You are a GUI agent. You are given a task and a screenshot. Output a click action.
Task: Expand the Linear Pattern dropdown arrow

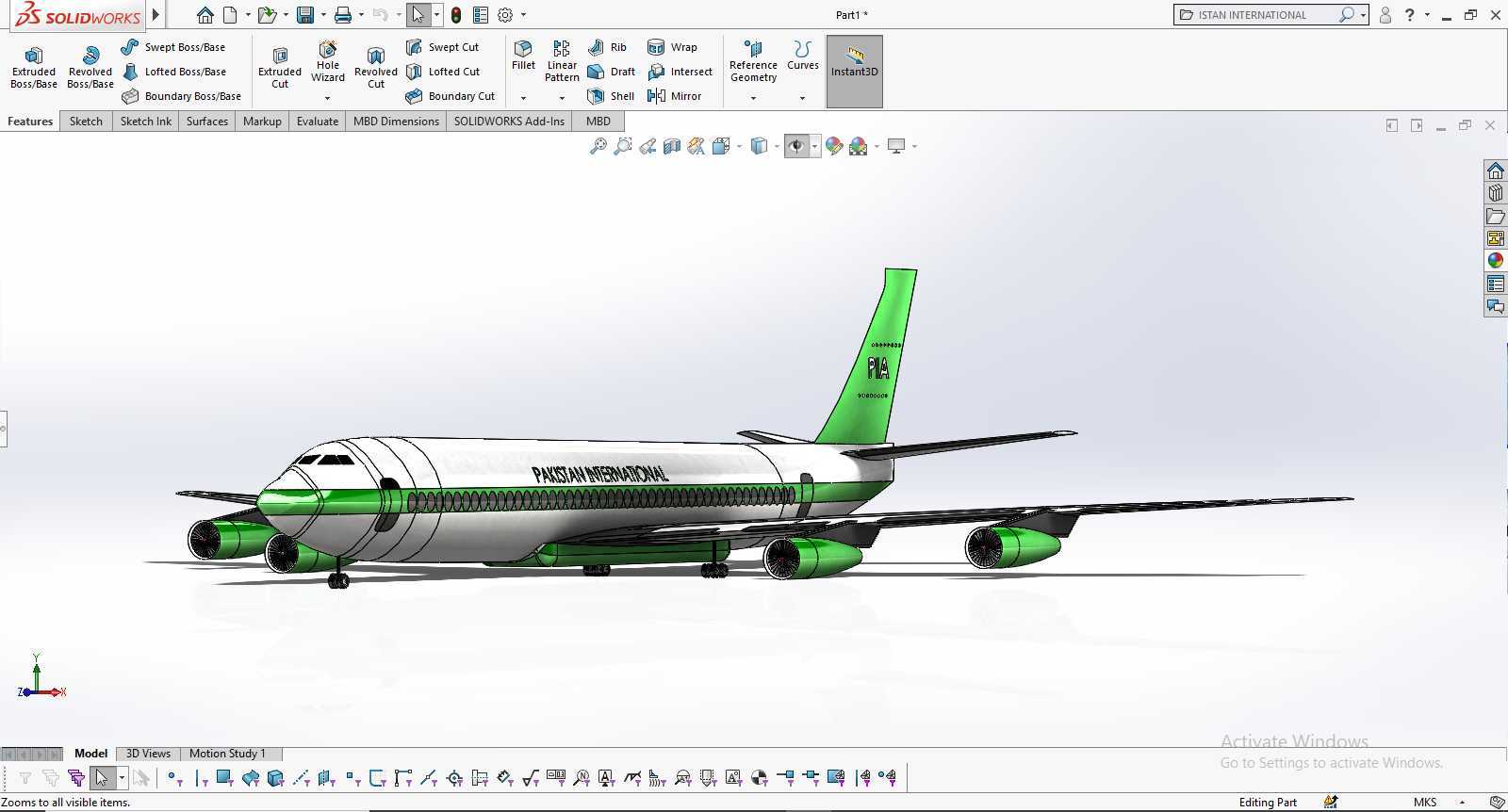click(562, 98)
